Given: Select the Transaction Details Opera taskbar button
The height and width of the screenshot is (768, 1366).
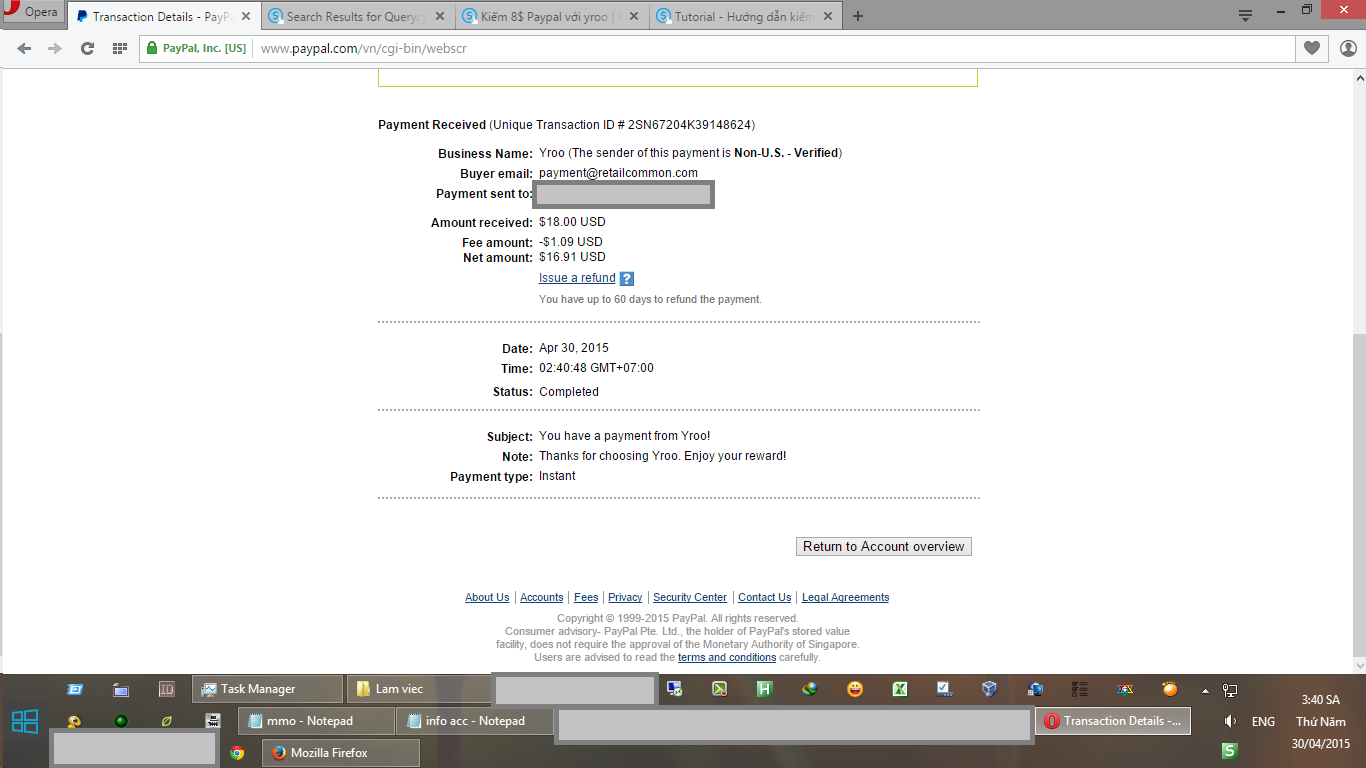Looking at the screenshot, I should (1113, 721).
